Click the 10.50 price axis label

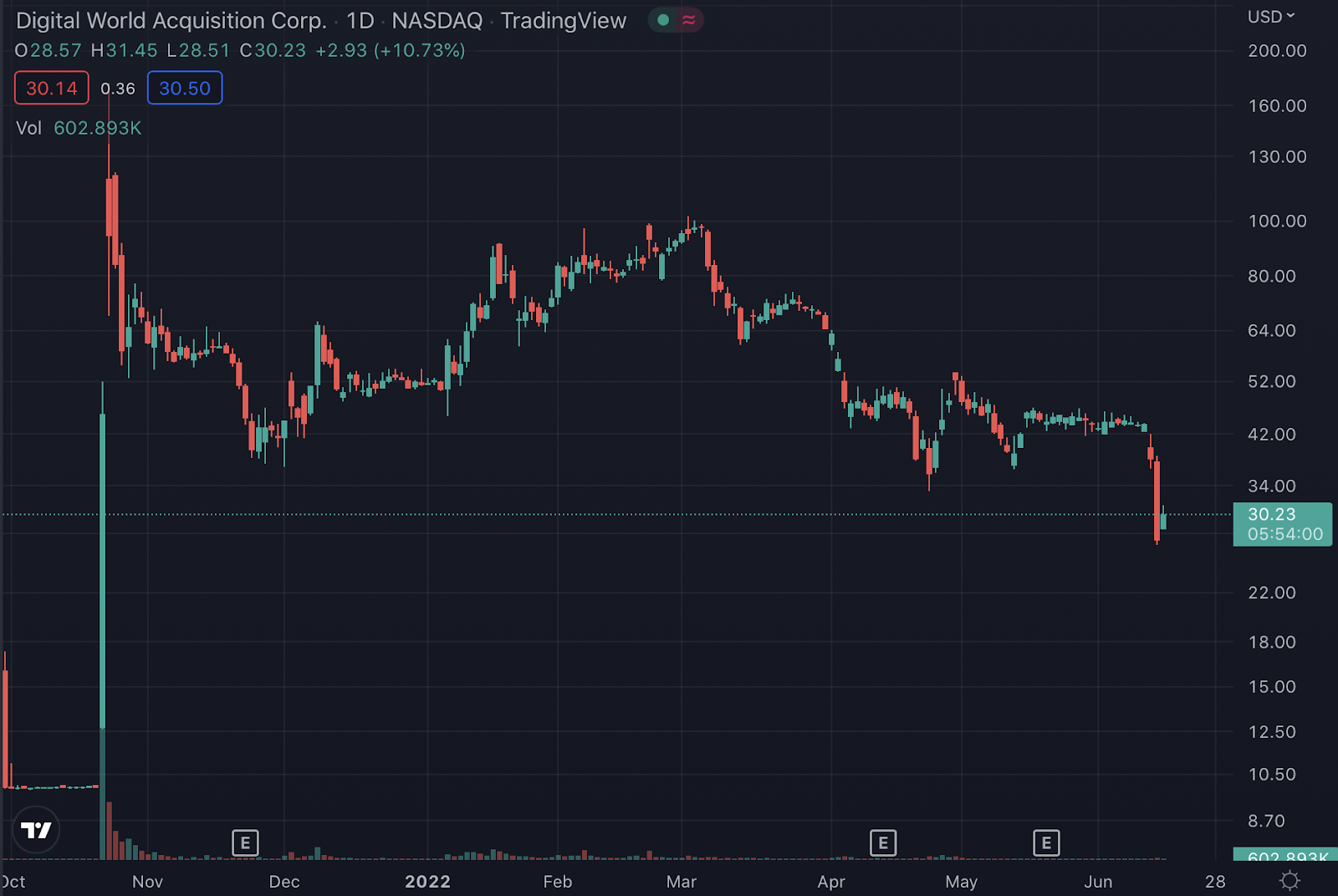click(x=1272, y=775)
